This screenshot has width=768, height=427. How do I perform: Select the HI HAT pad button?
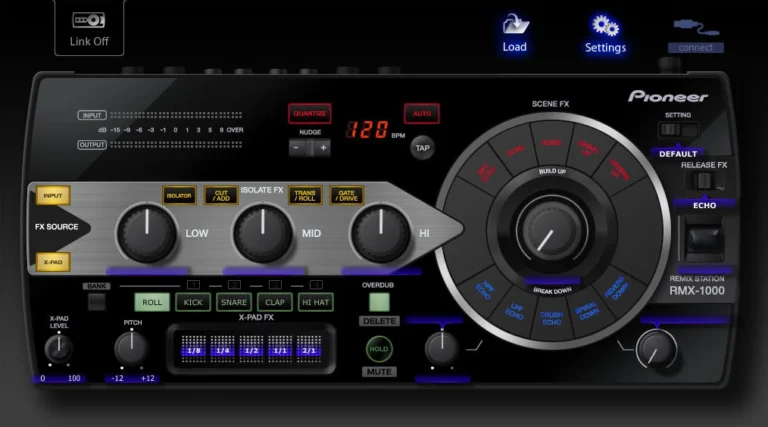point(315,302)
